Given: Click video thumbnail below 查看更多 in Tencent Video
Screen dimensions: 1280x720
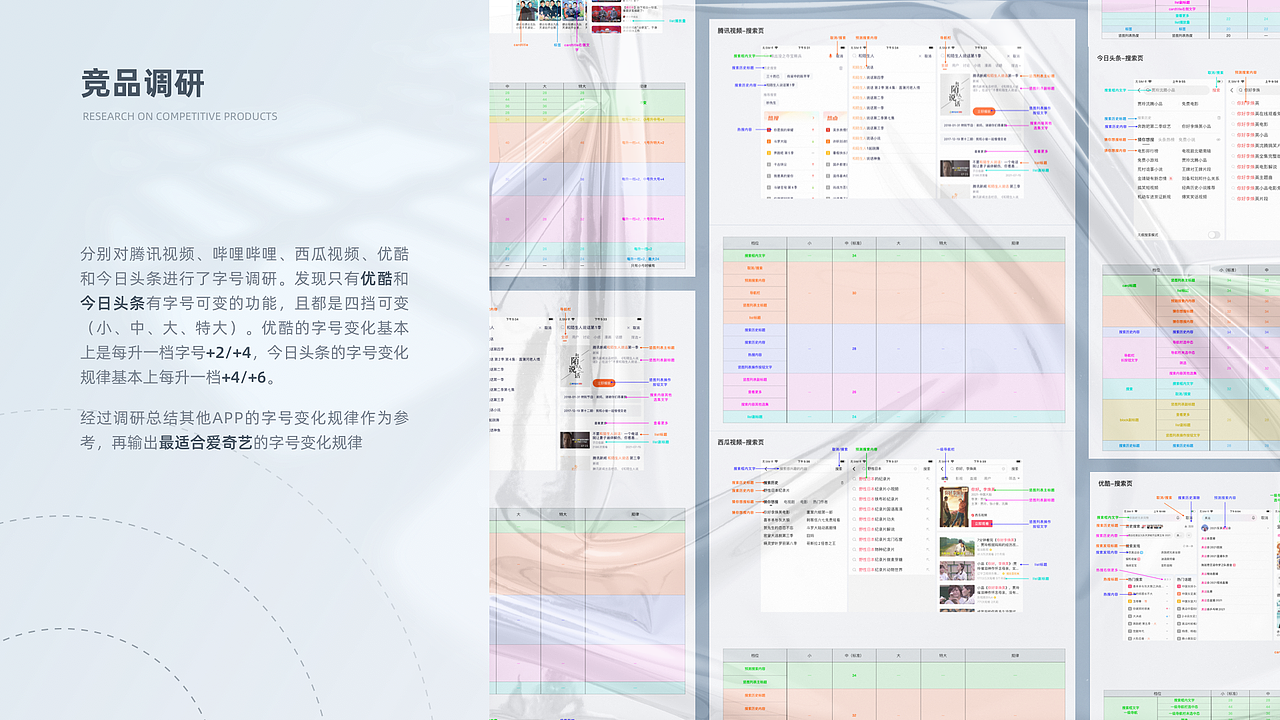Looking at the screenshot, I should [955, 168].
